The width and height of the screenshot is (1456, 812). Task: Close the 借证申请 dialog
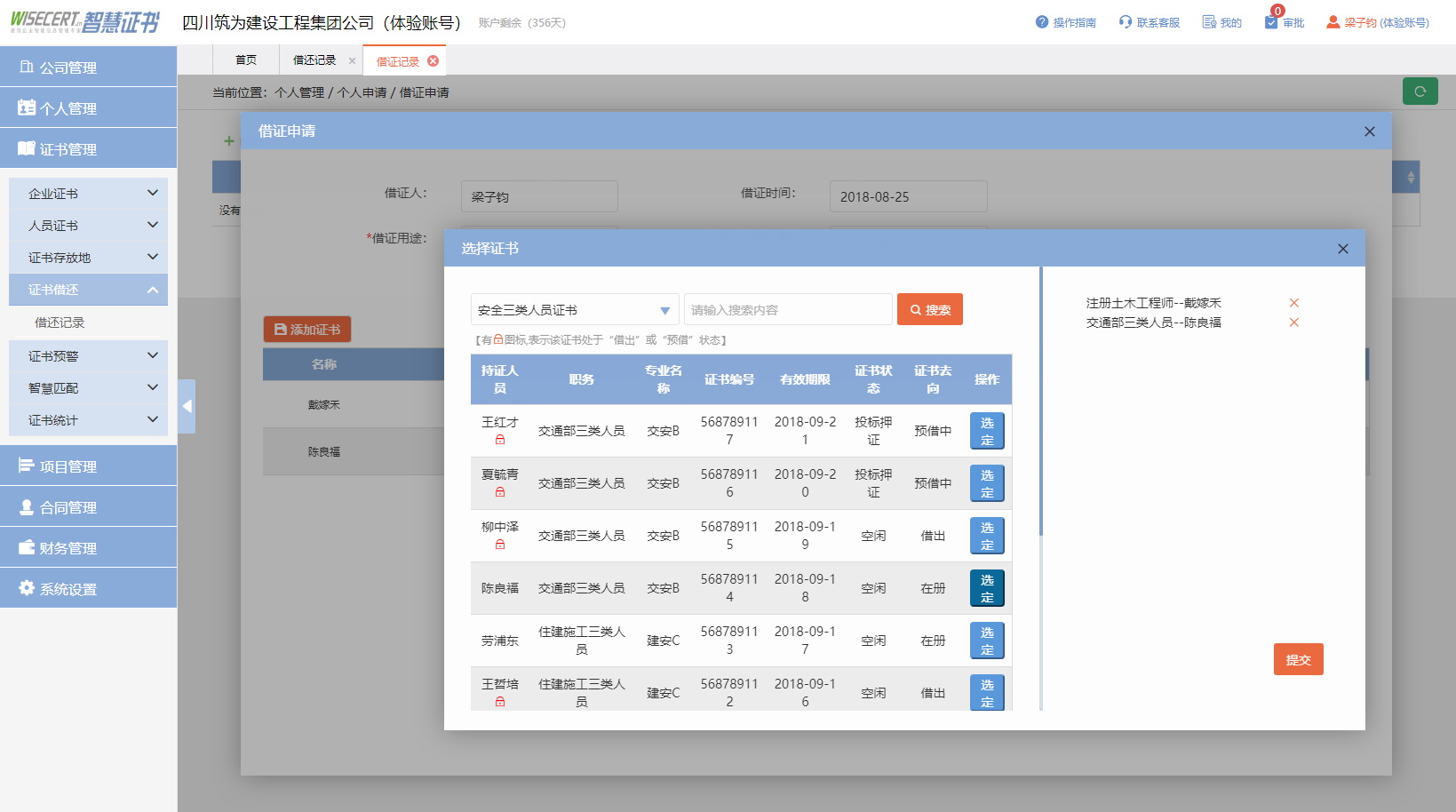tap(1370, 131)
